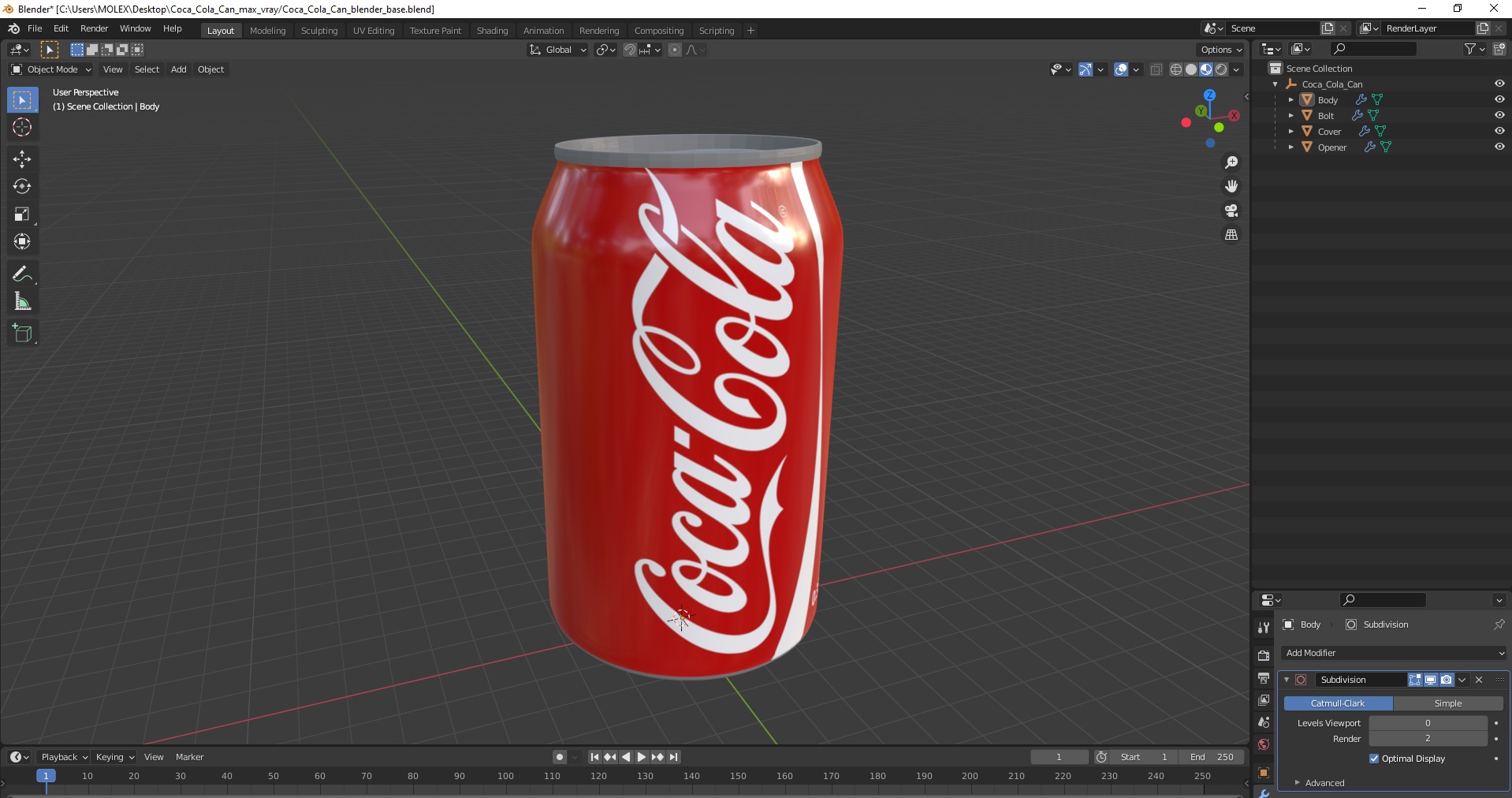Open Scene properties tab icon
The image size is (1512, 798).
pyautogui.click(x=1264, y=722)
